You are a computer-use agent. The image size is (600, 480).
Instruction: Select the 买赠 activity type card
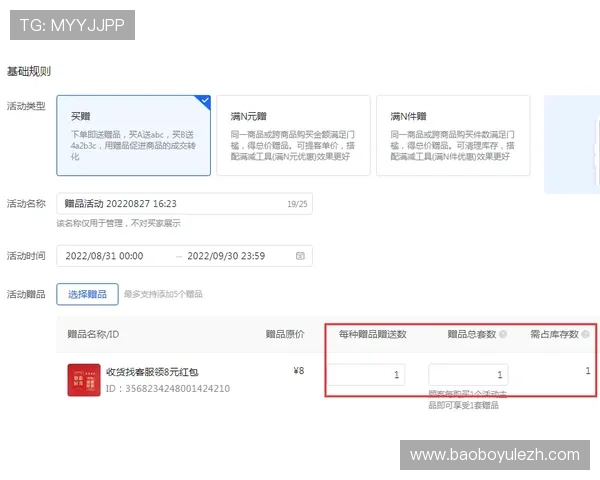coord(133,136)
